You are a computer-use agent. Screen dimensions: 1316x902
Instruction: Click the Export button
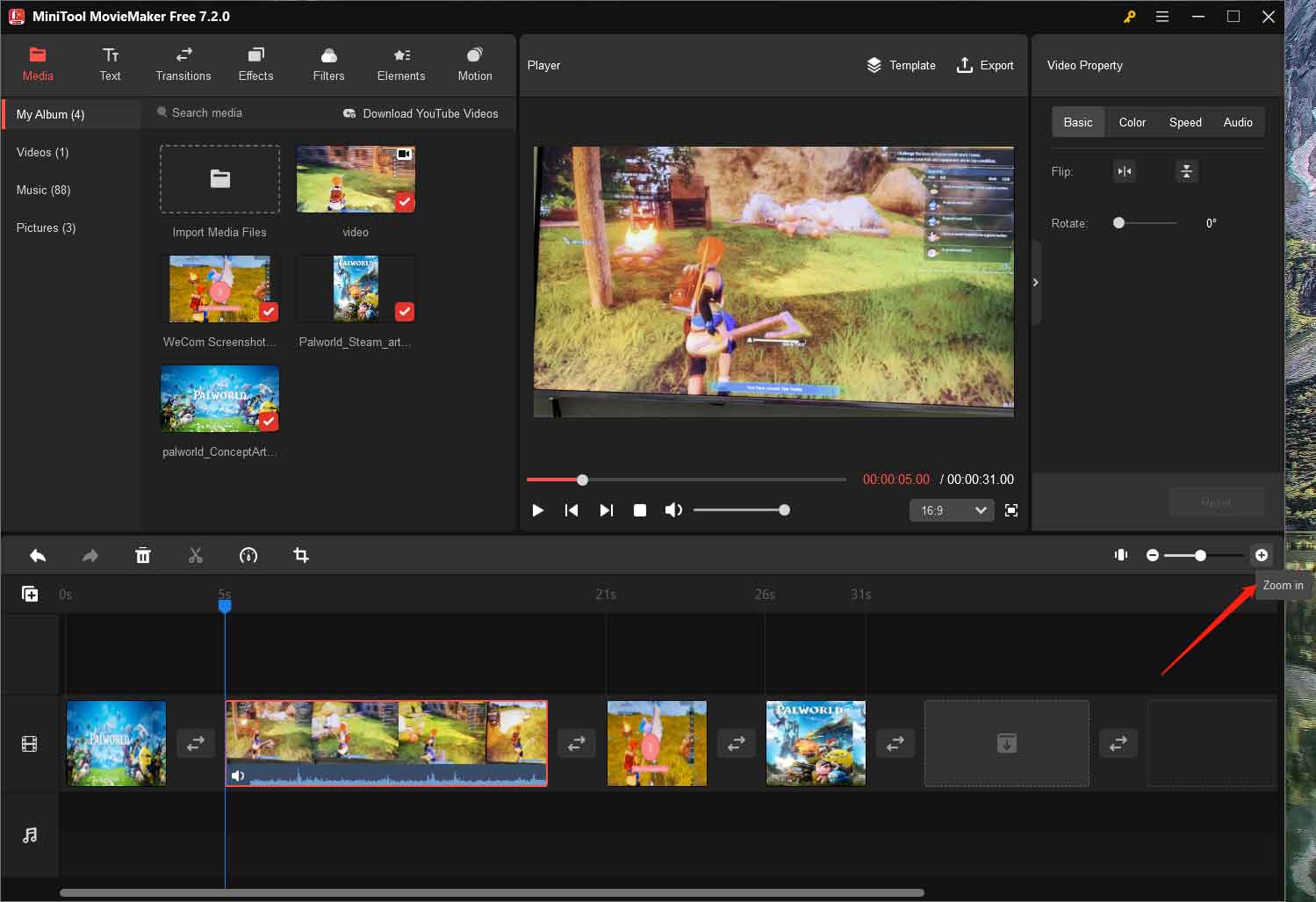(985, 65)
